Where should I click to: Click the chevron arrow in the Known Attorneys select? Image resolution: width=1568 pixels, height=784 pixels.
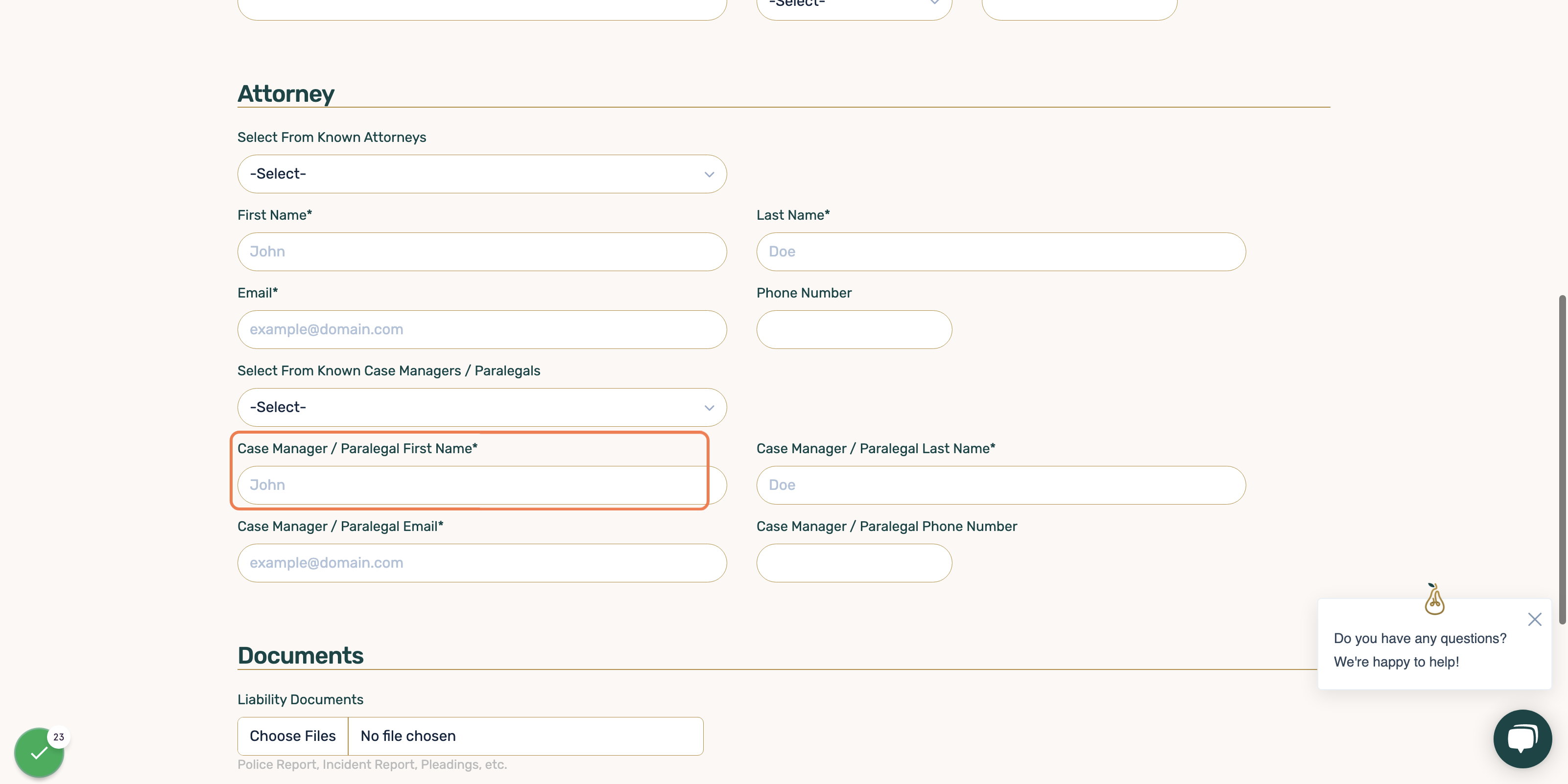(709, 175)
